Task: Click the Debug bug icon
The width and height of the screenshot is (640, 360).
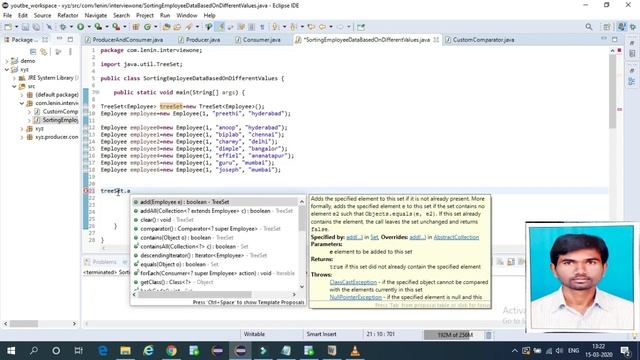Action: [x=63, y=27]
